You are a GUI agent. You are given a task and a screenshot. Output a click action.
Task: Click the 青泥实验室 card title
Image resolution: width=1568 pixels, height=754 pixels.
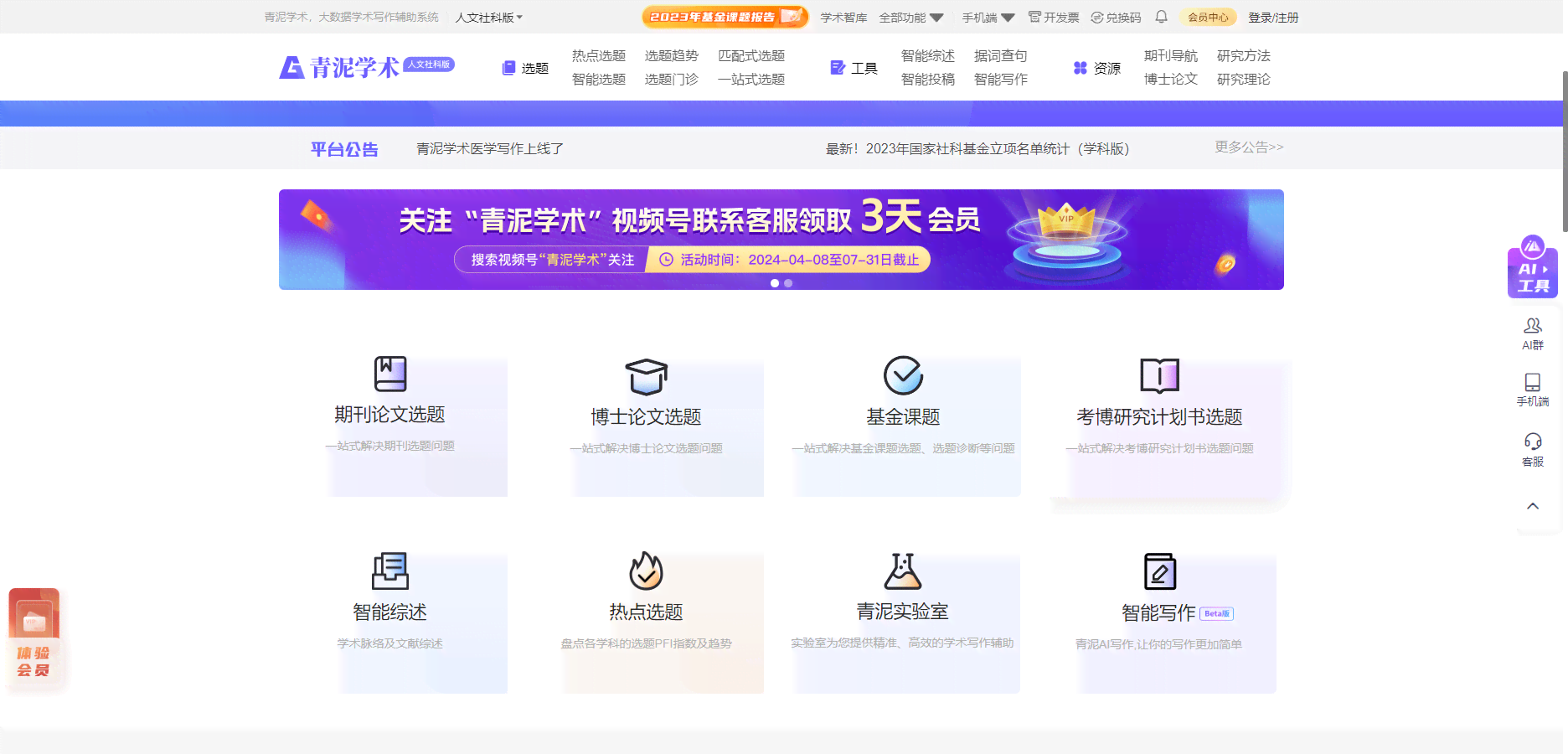903,612
